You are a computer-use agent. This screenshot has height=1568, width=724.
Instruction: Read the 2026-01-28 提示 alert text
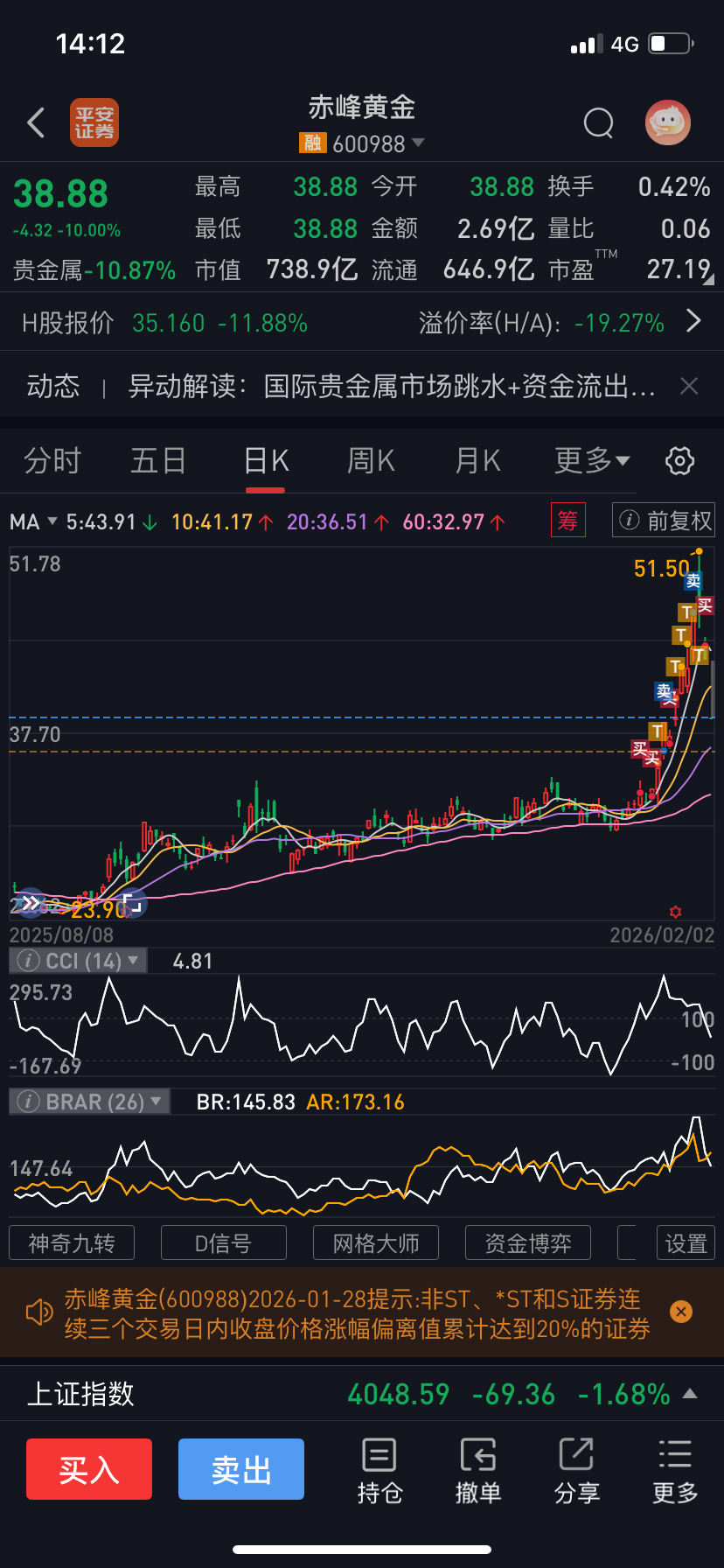coord(358,1313)
